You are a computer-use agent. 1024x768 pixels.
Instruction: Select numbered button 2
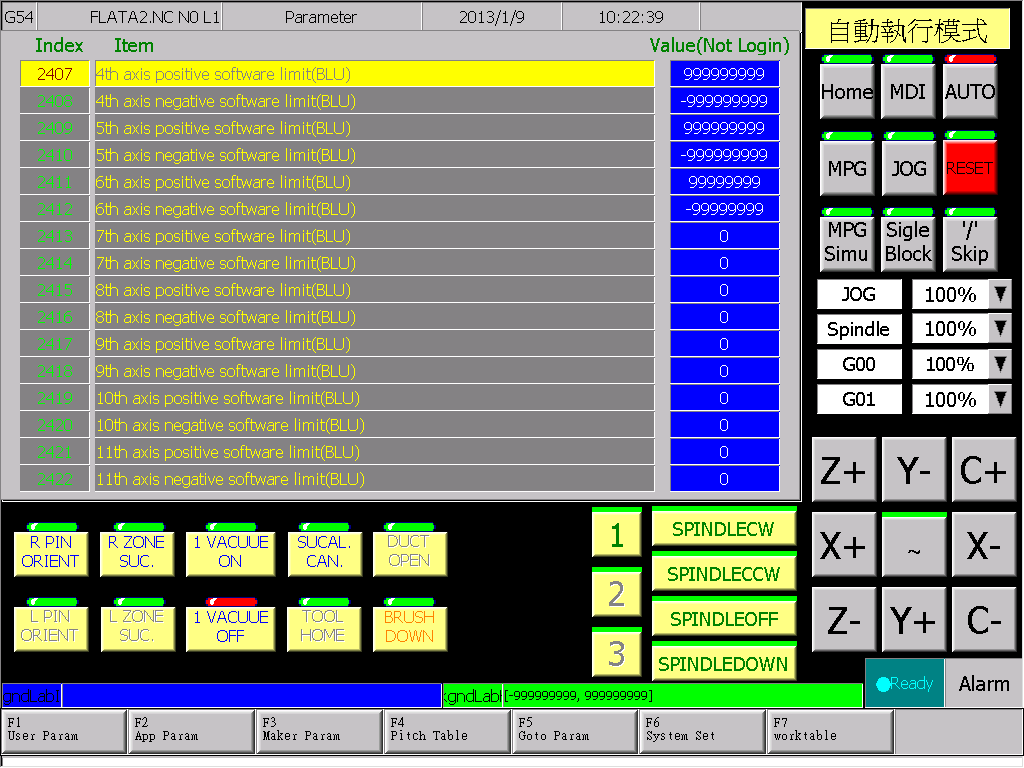tap(616, 592)
